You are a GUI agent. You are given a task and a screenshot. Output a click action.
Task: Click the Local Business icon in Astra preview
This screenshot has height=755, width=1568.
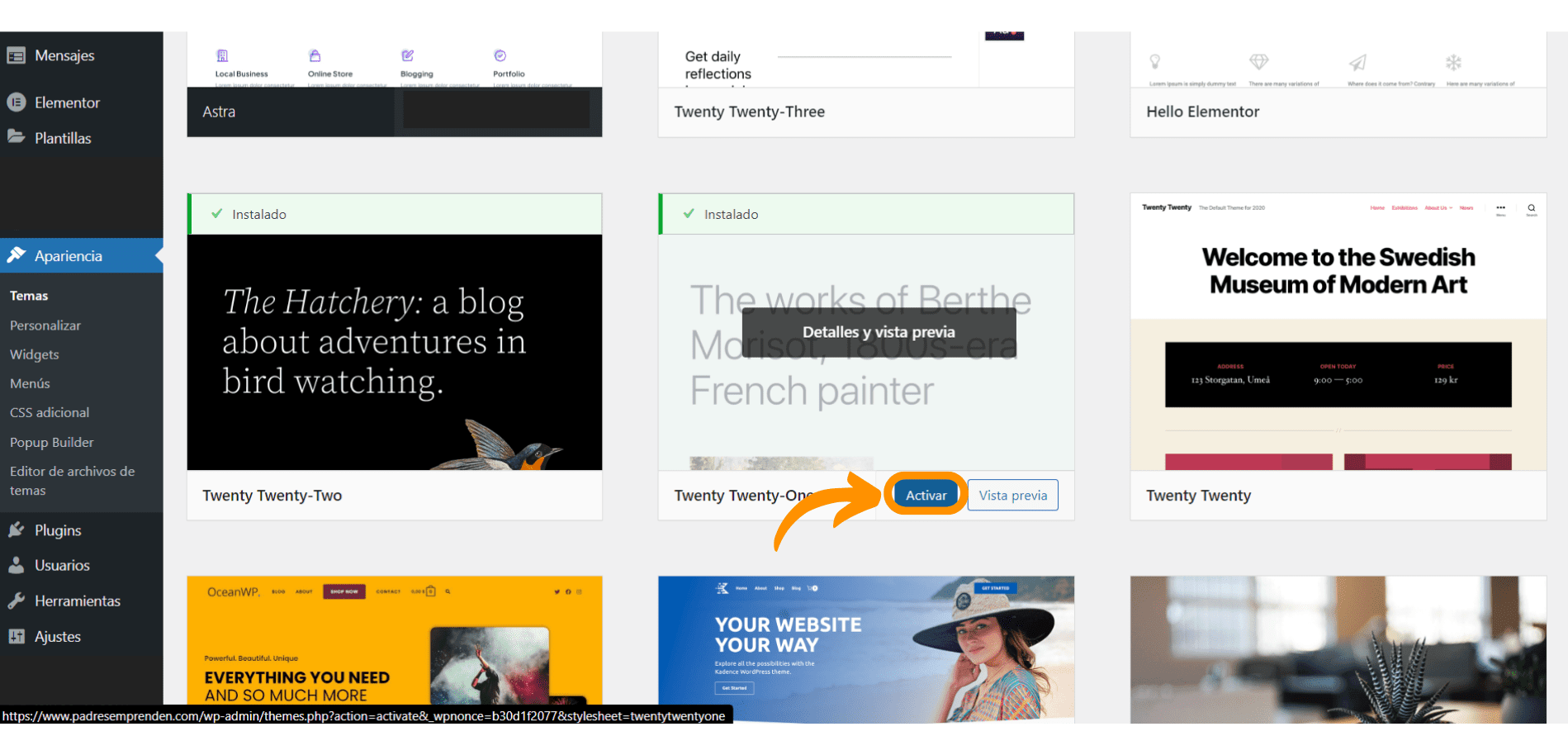(222, 55)
